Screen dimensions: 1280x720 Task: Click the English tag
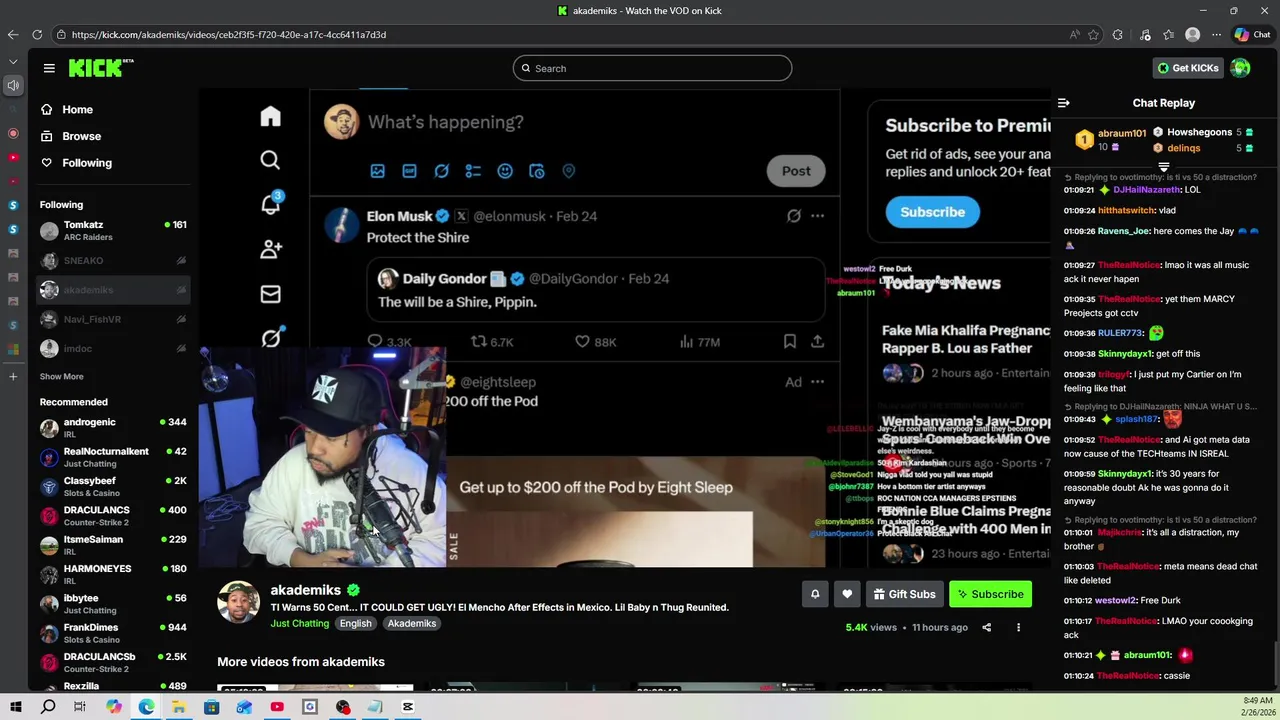355,623
